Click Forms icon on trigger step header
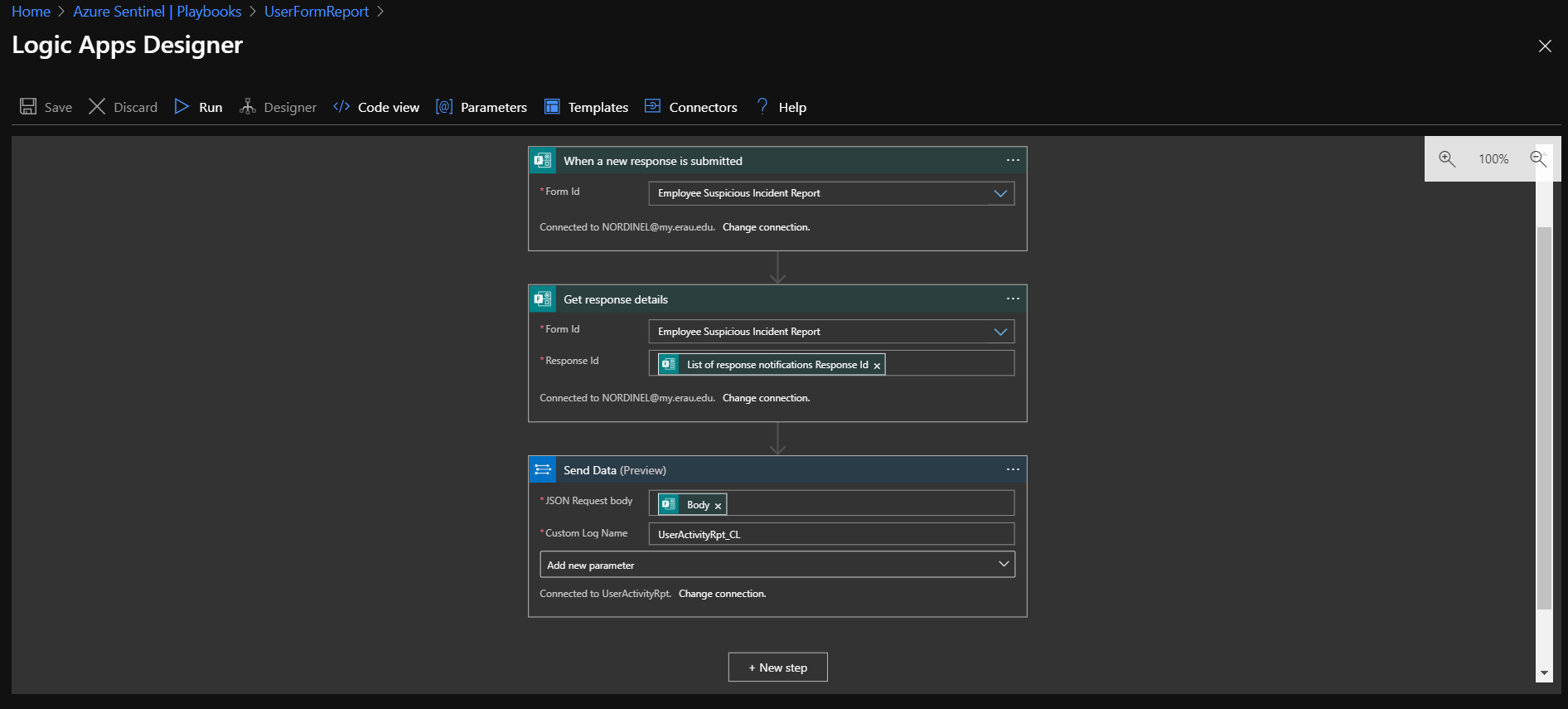 coord(543,160)
